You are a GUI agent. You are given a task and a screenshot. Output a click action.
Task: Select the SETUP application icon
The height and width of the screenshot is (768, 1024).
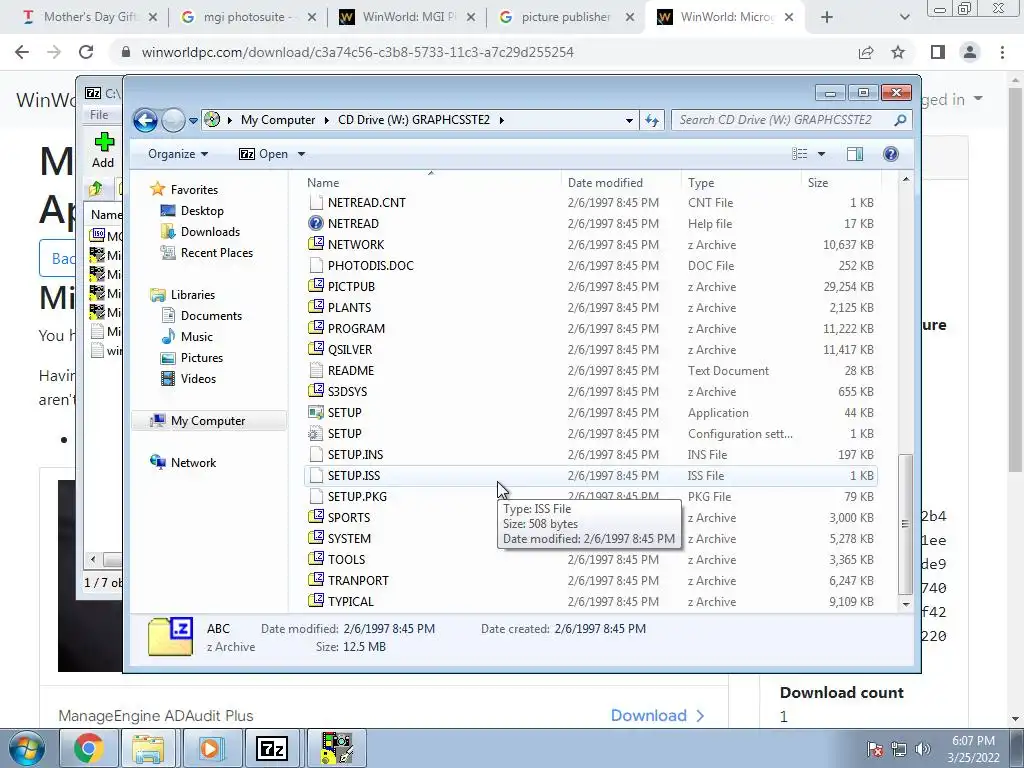[315, 413]
